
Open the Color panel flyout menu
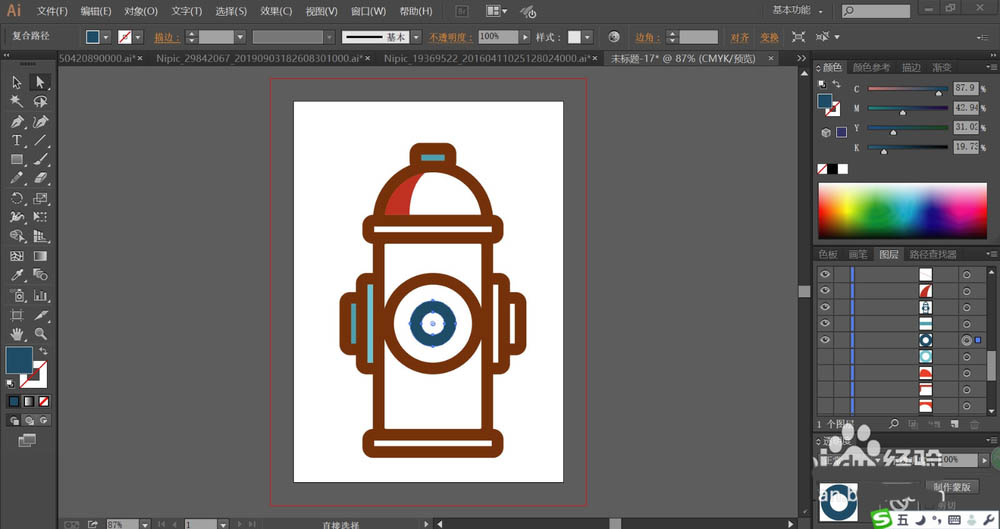tap(992, 67)
